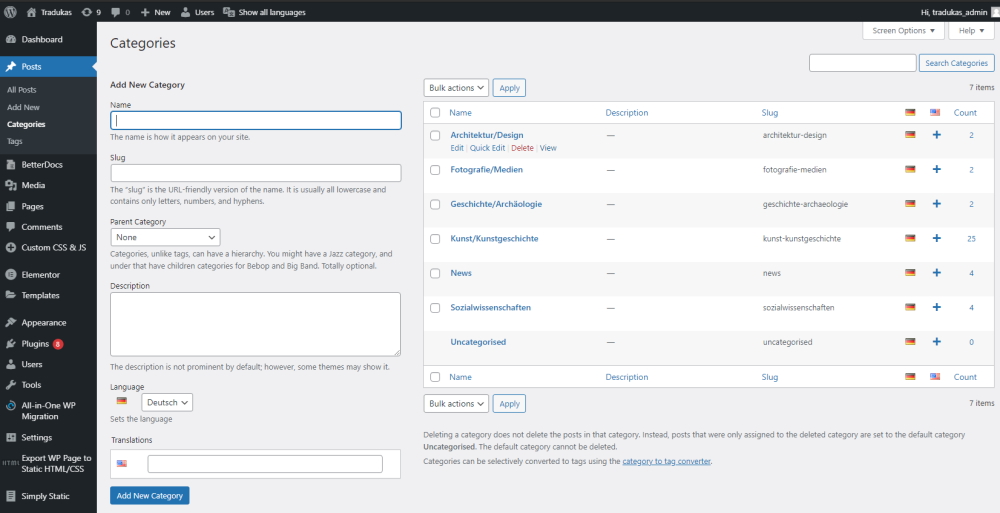The height and width of the screenshot is (513, 1000).
Task: Open Elementor from the sidebar
Action: [48, 274]
